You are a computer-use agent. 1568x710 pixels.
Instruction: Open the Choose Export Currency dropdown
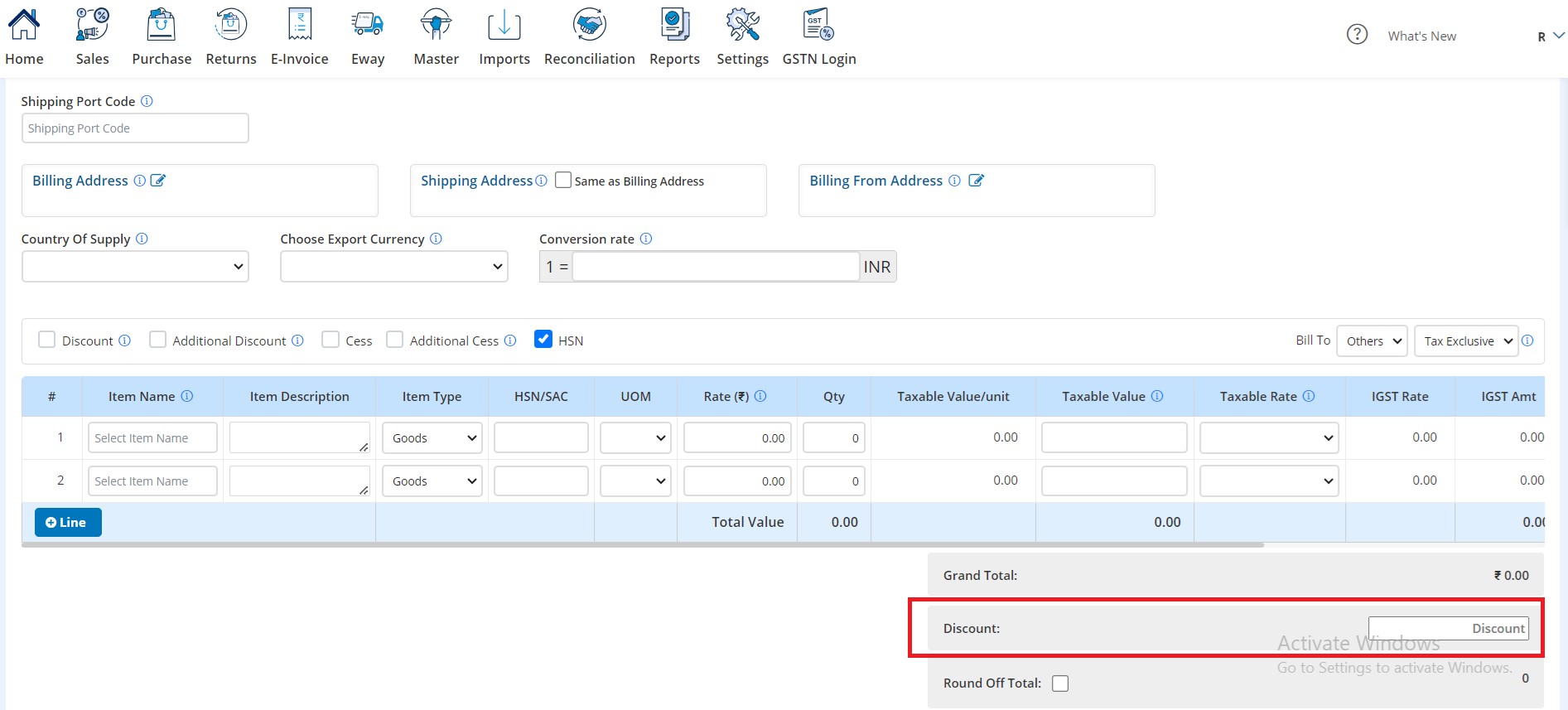[x=394, y=267]
